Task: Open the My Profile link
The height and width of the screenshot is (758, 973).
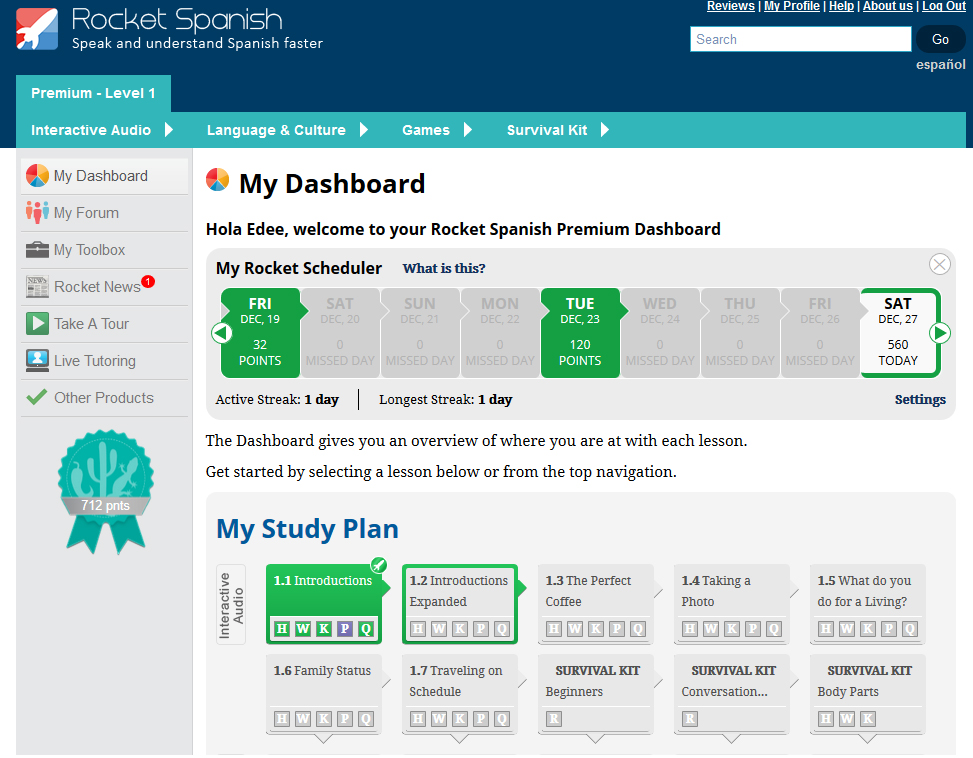Action: [x=791, y=6]
